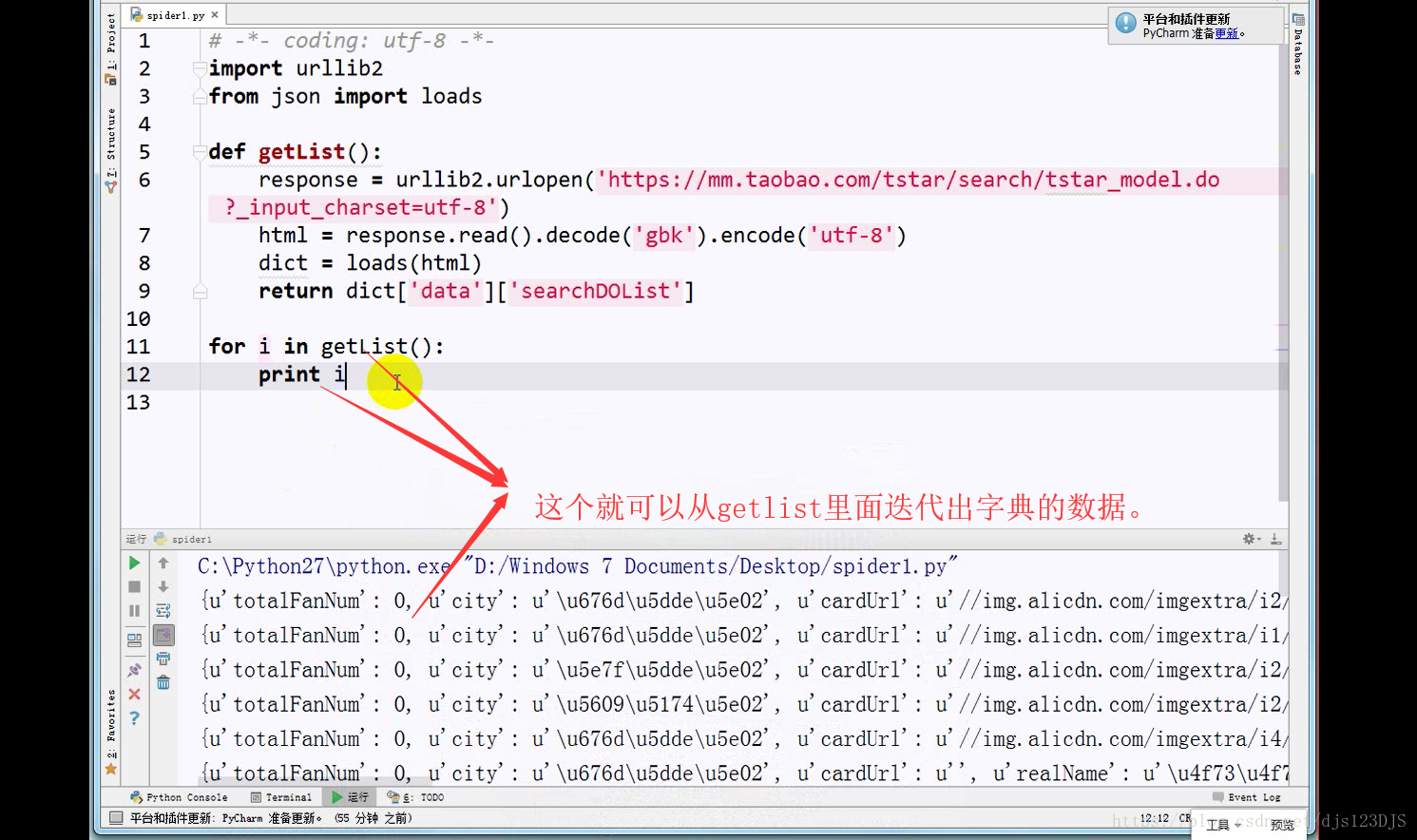Image resolution: width=1417 pixels, height=840 pixels.
Task: Open the Event Log
Action: (x=1247, y=797)
